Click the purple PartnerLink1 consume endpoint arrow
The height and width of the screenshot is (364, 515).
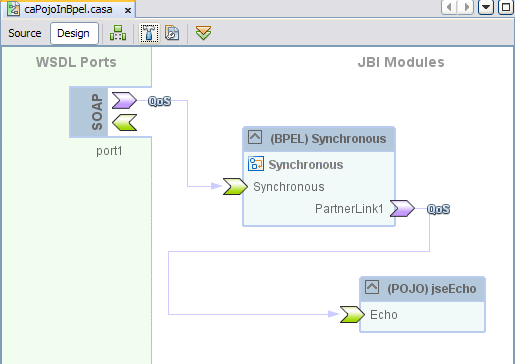(402, 208)
